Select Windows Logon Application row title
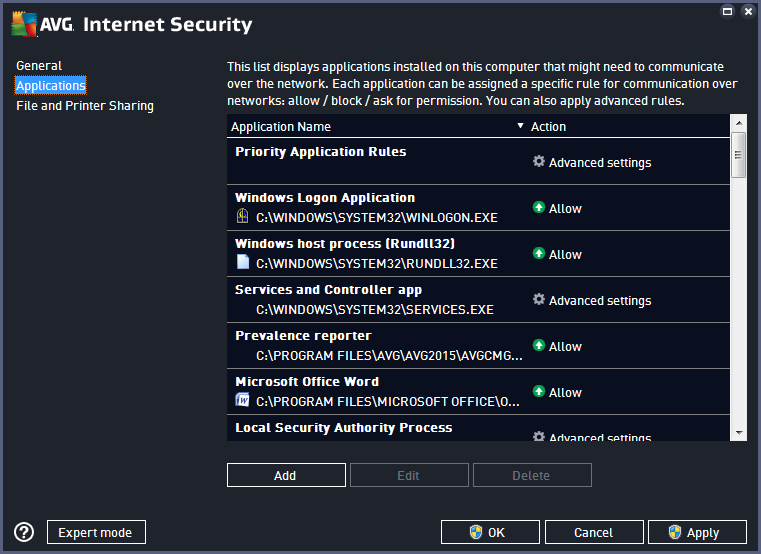The height and width of the screenshot is (554, 761). 325,198
